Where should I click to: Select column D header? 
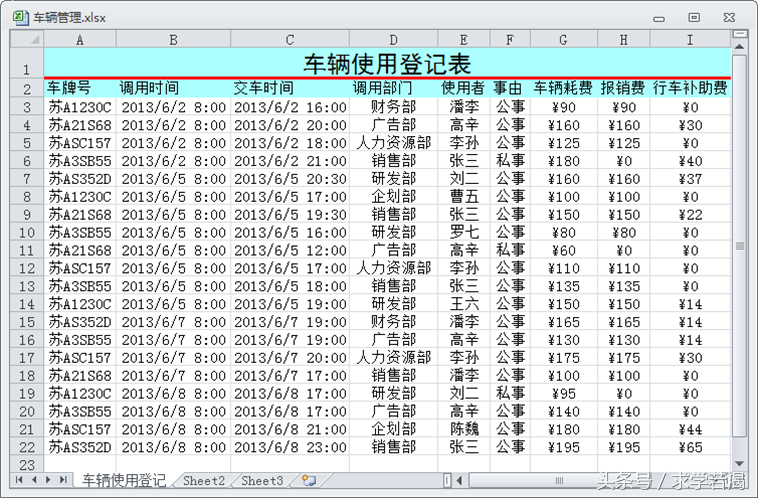pos(394,39)
